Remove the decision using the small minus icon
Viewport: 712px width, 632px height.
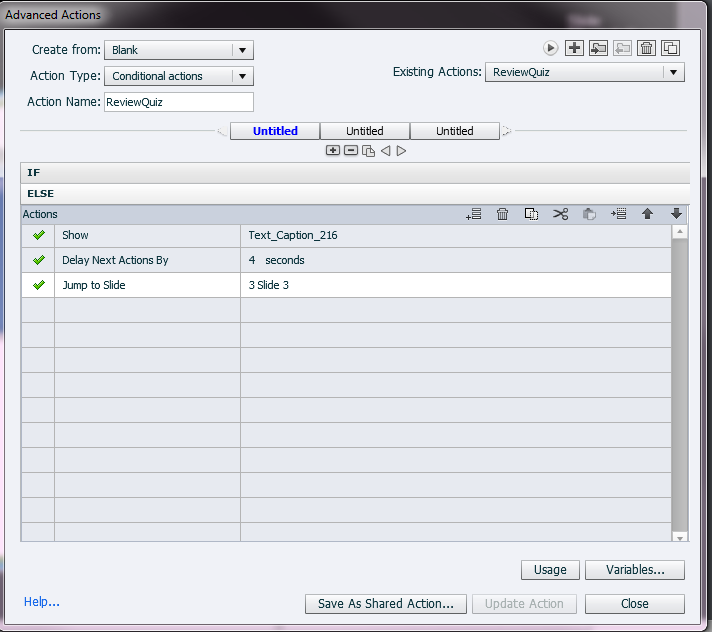(350, 151)
